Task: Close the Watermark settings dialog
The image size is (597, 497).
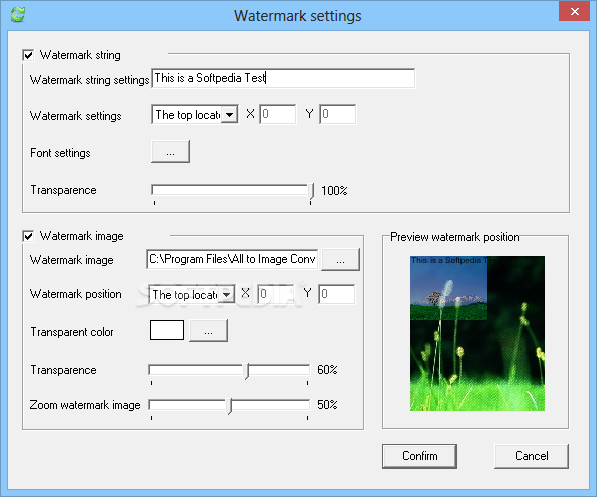Action: (x=575, y=11)
